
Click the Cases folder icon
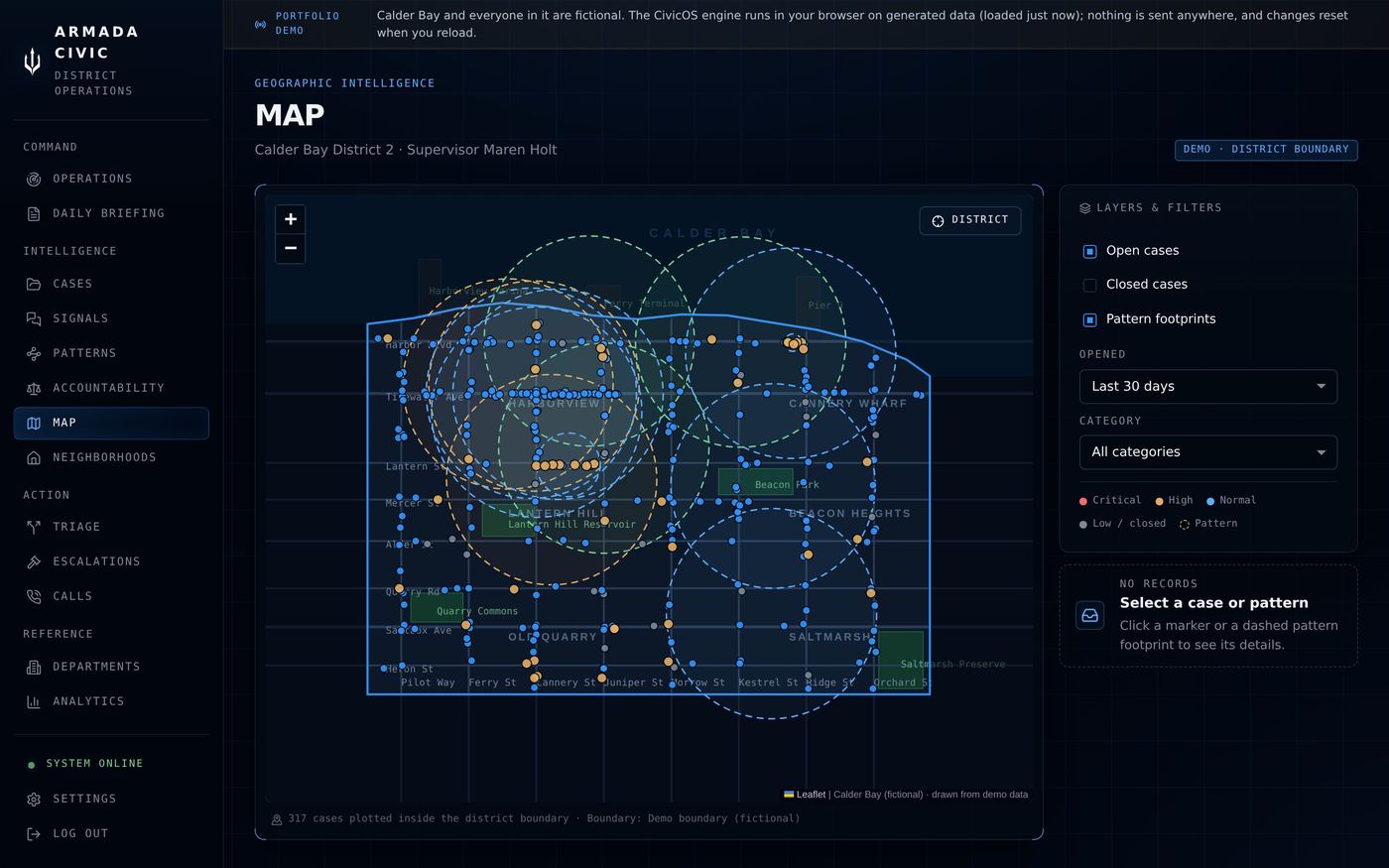coord(34,284)
